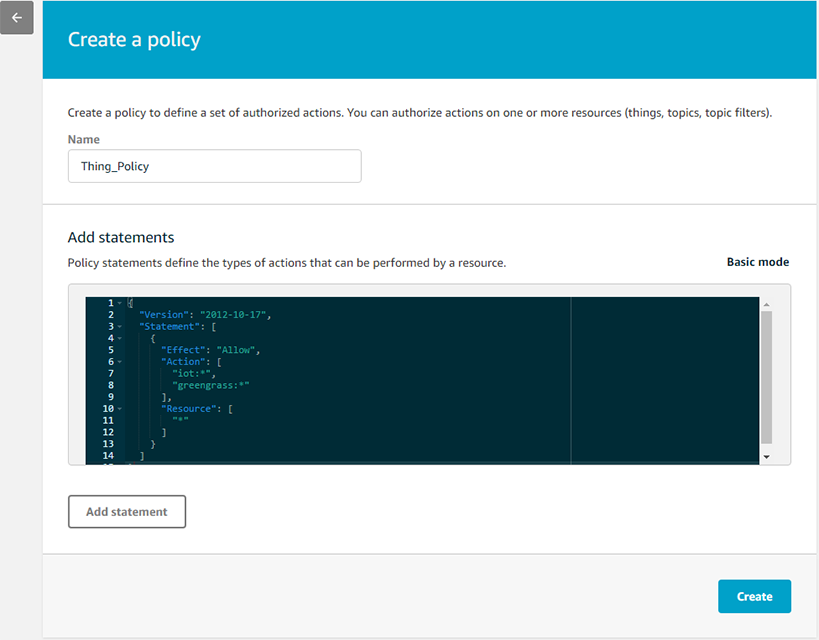Click the editor scrollbar up arrow

[766, 305]
